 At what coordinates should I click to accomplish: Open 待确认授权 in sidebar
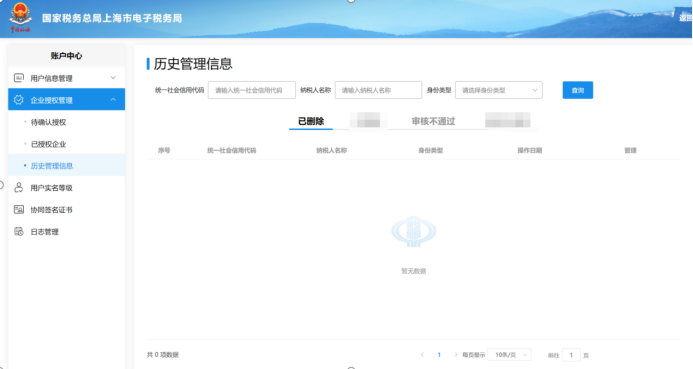pyautogui.click(x=48, y=122)
